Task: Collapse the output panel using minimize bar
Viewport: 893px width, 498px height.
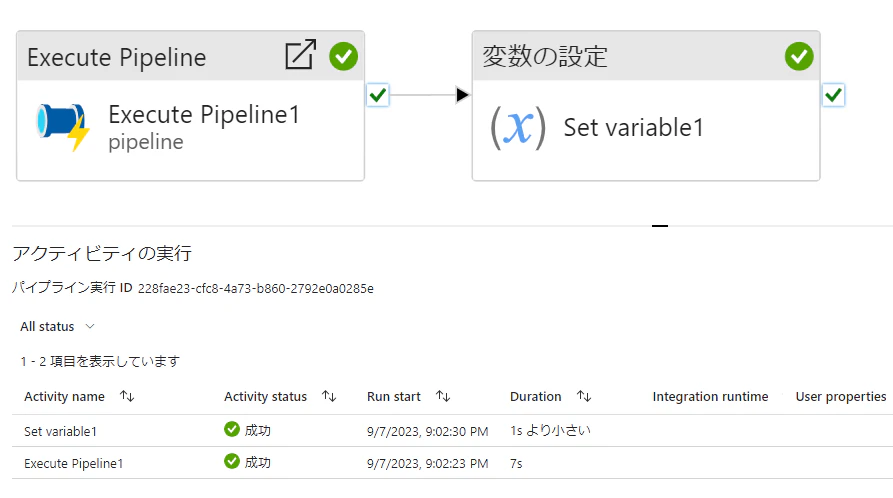Action: pyautogui.click(x=660, y=226)
